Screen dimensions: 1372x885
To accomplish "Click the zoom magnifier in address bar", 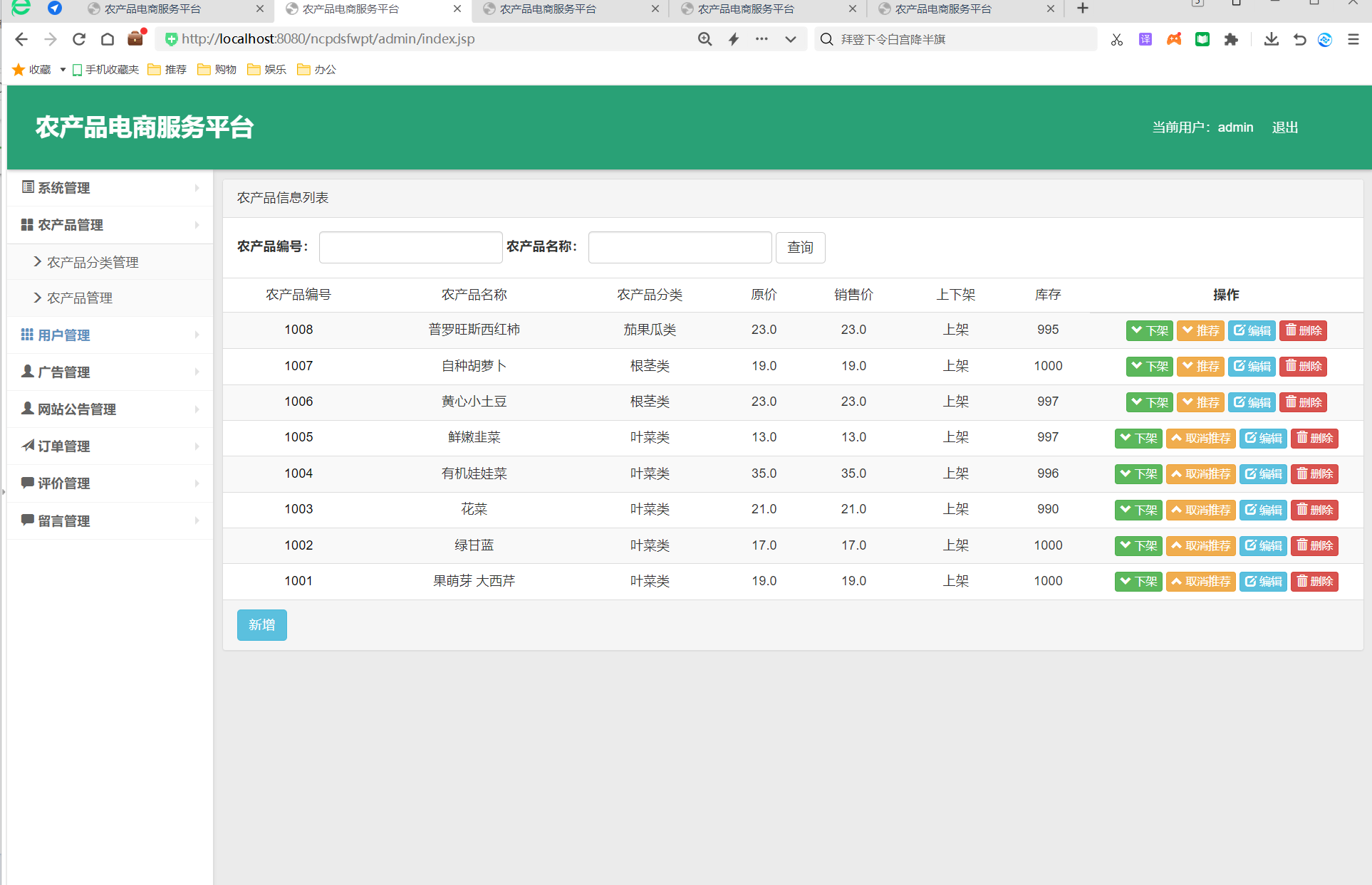I will click(x=705, y=39).
